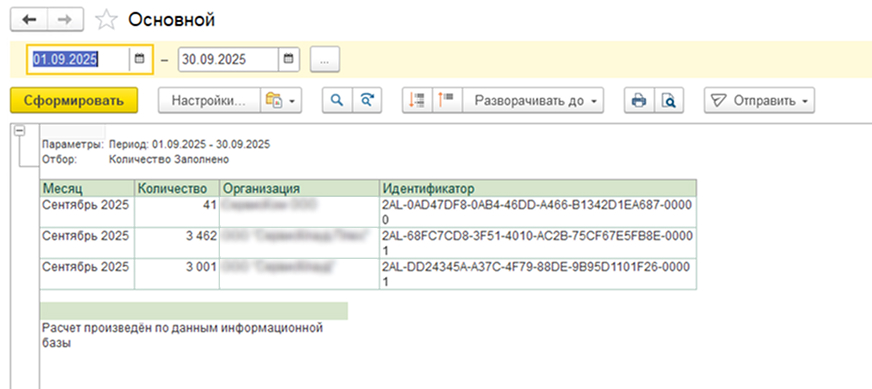This screenshot has height=389, width=872.
Task: Open print preview icon
Action: tap(669, 101)
